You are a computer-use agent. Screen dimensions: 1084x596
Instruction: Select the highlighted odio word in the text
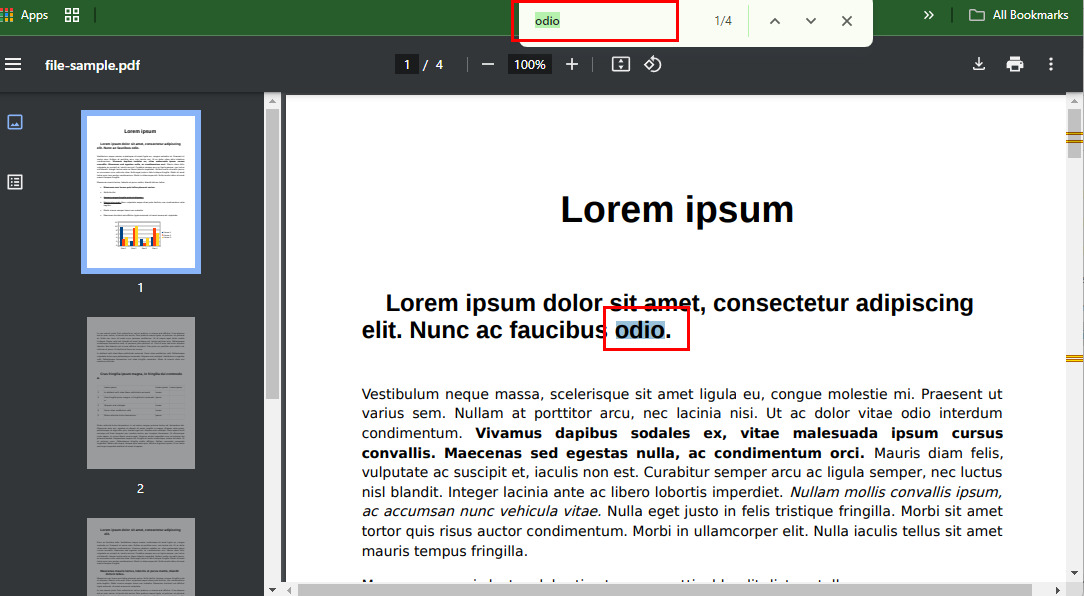[x=638, y=329]
